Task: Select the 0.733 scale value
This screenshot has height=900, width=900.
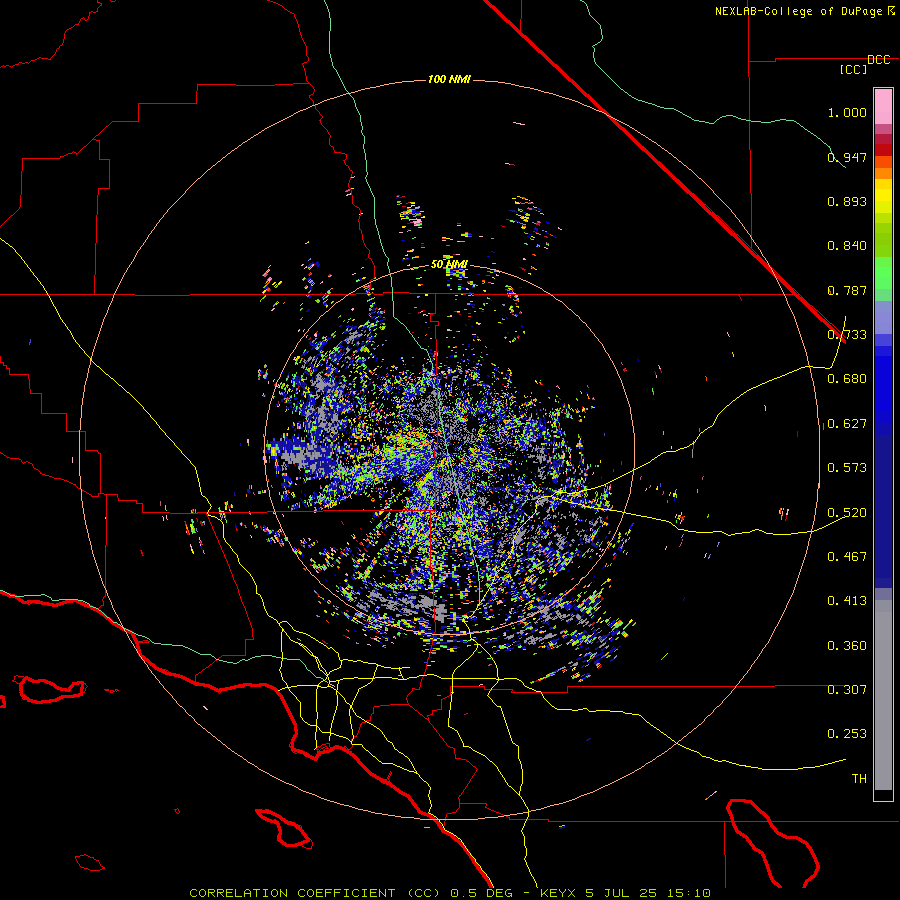Action: pos(847,335)
